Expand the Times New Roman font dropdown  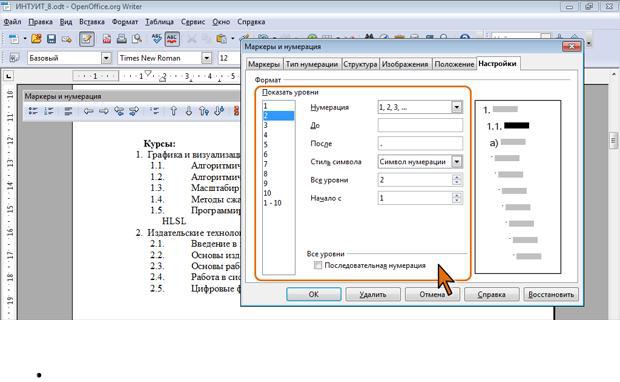[x=206, y=58]
